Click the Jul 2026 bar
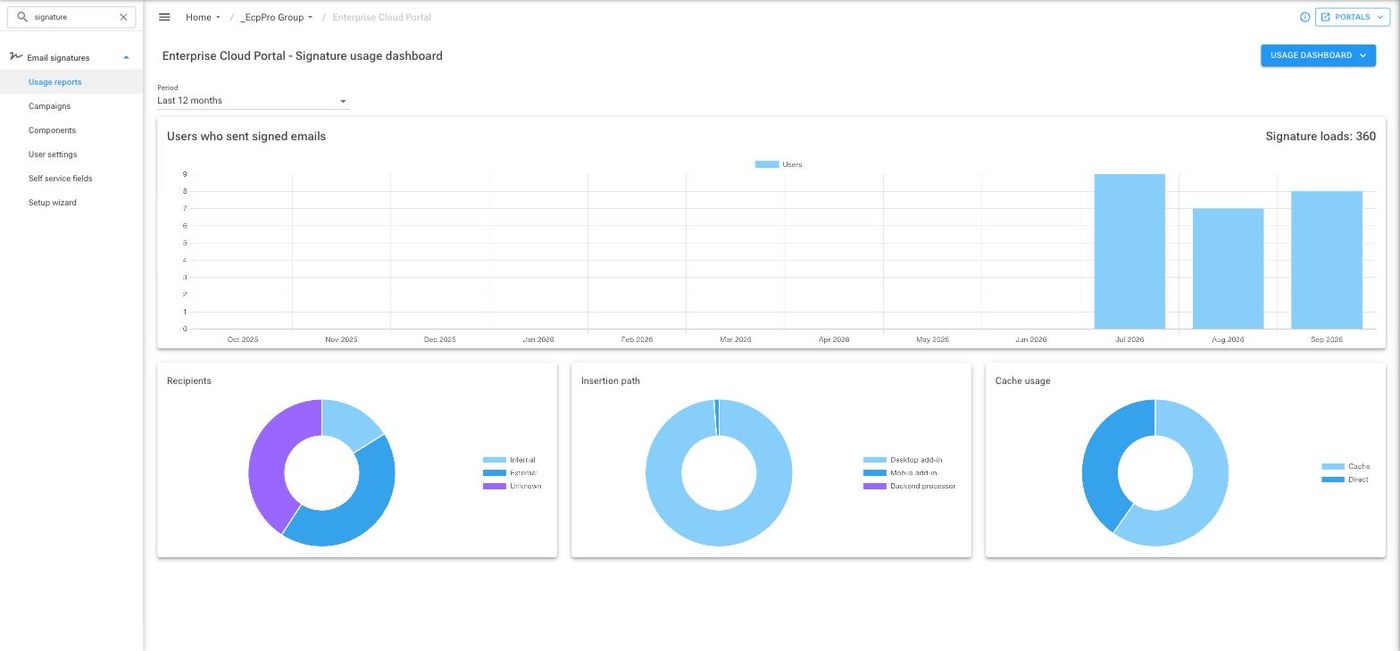This screenshot has height=651, width=1400. click(x=1129, y=252)
